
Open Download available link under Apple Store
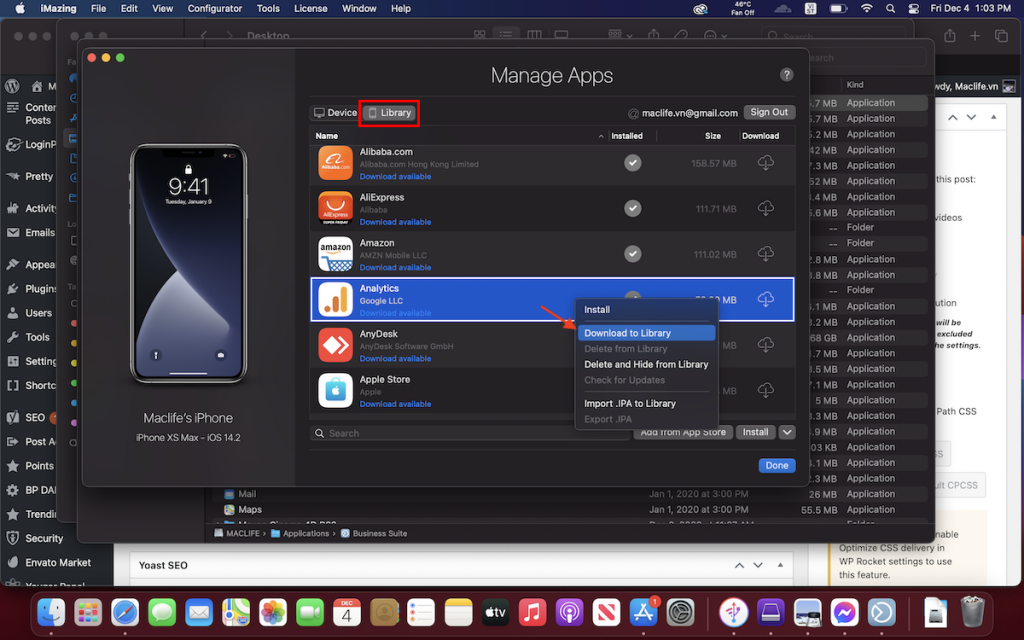[393, 404]
